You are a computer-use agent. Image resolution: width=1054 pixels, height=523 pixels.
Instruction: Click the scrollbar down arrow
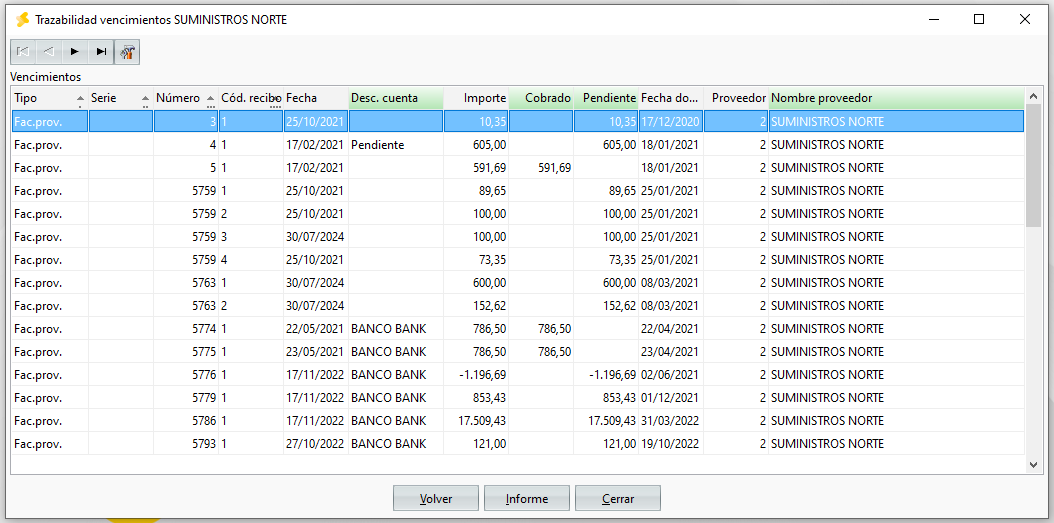pyautogui.click(x=1033, y=464)
